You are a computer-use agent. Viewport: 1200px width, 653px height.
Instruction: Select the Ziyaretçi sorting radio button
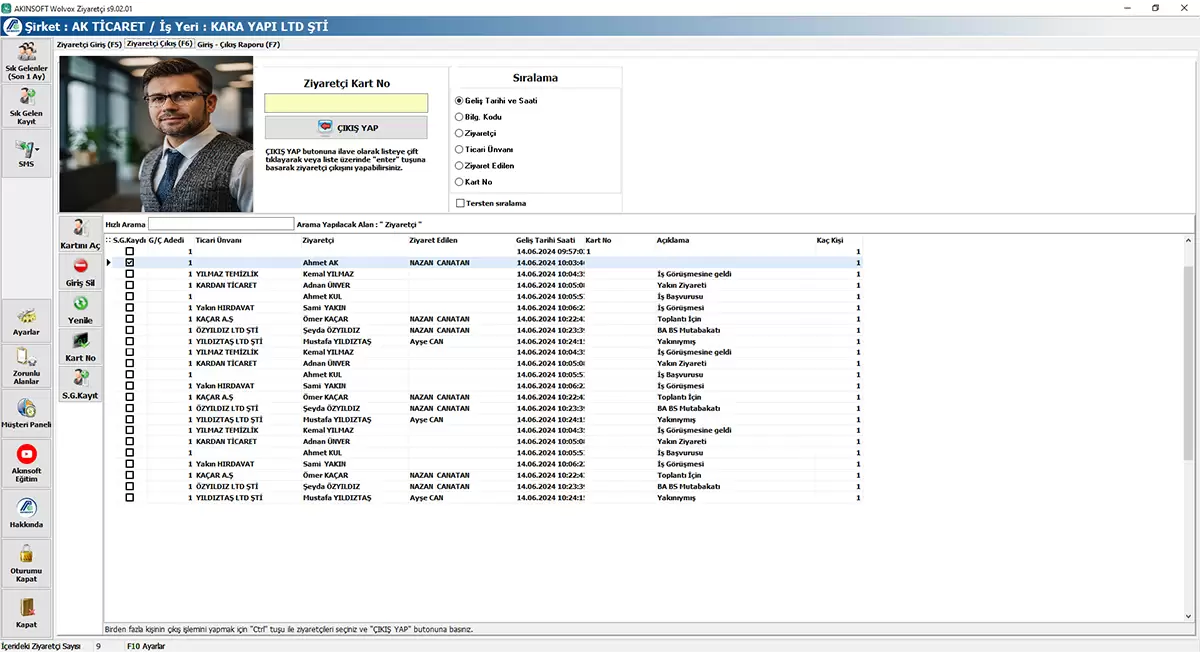coord(459,133)
